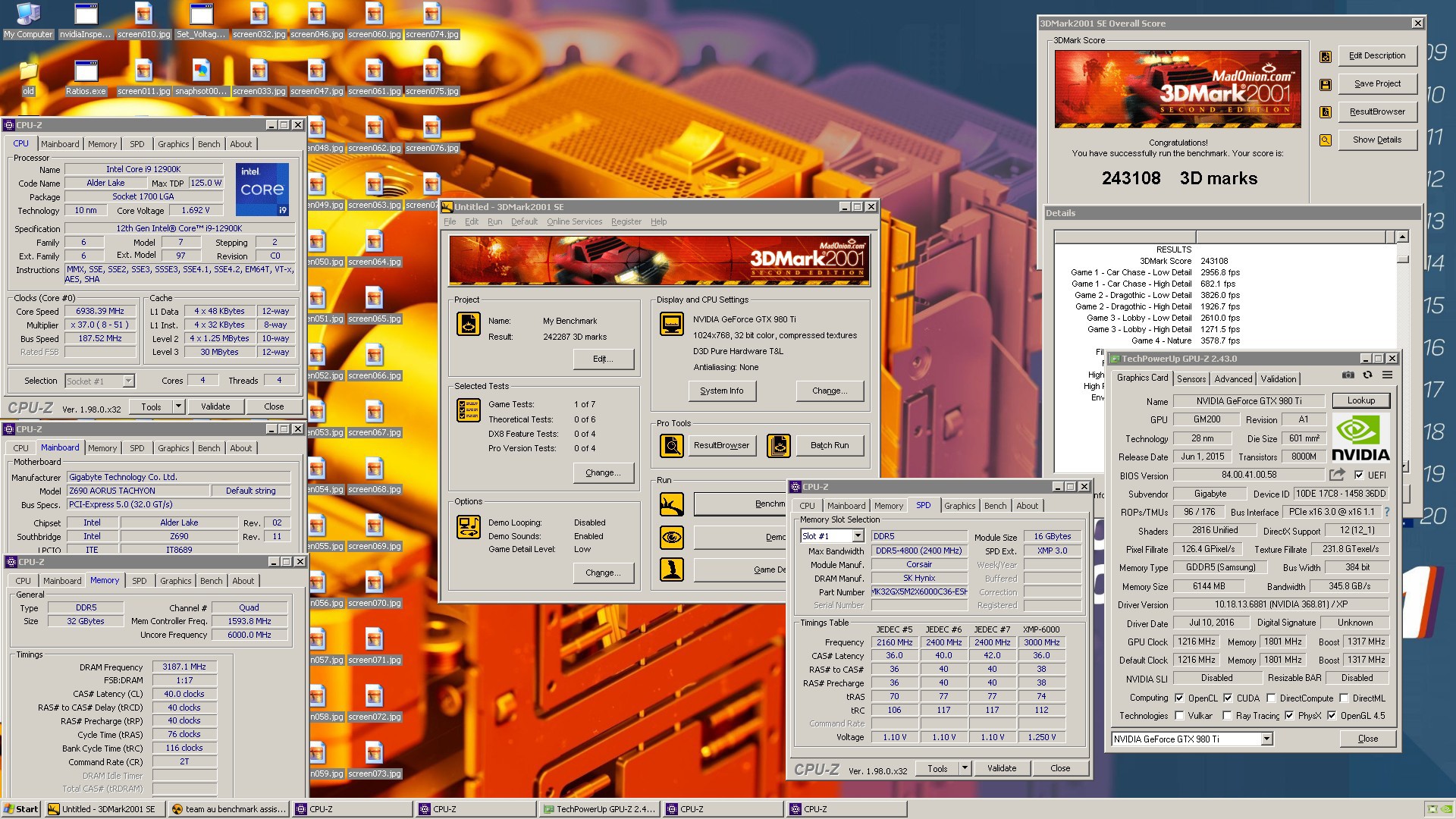The width and height of the screenshot is (1456, 819).
Task: Open Online Services menu in 3DMark
Action: click(x=574, y=221)
